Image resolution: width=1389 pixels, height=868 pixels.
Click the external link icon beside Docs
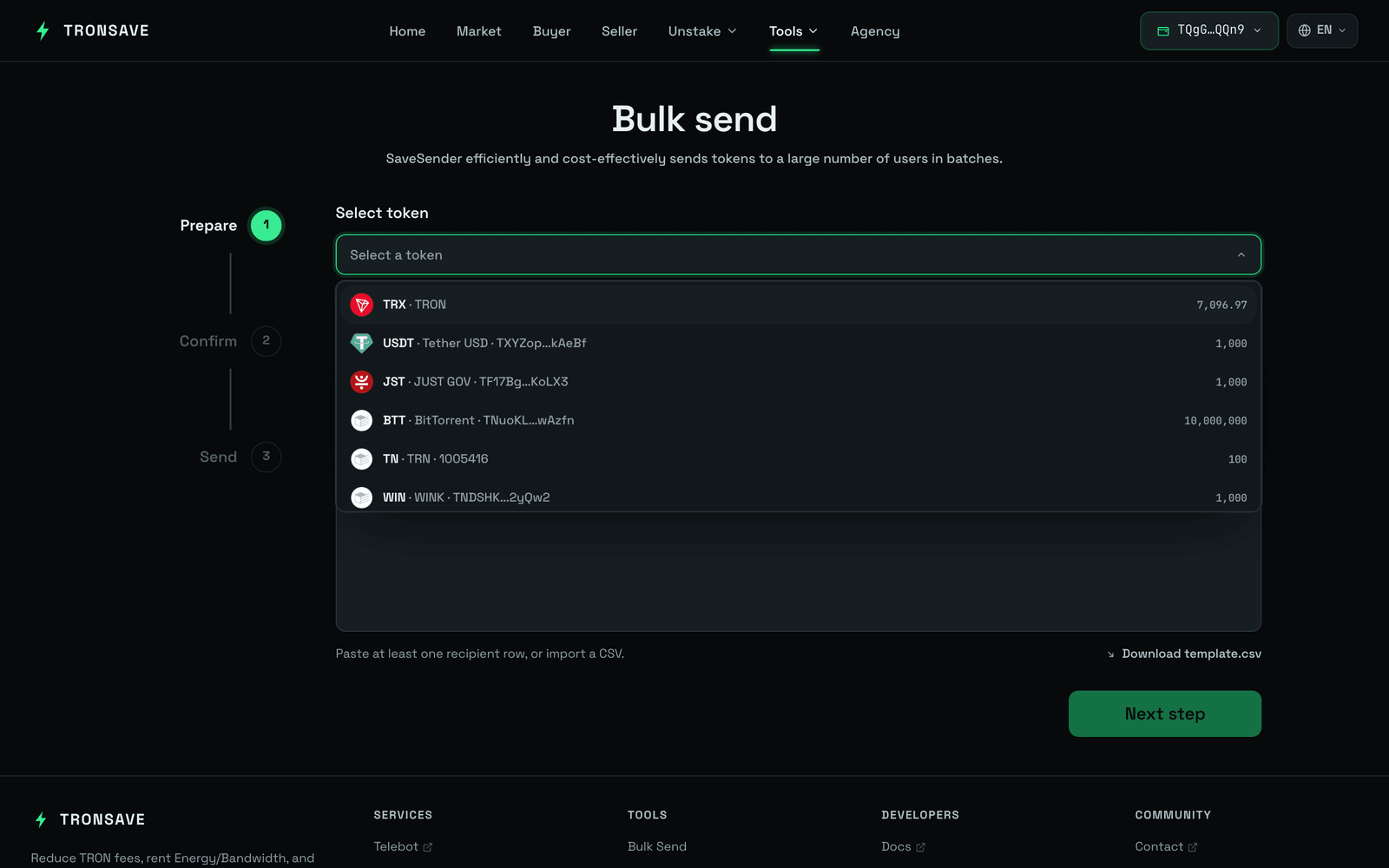point(920,847)
